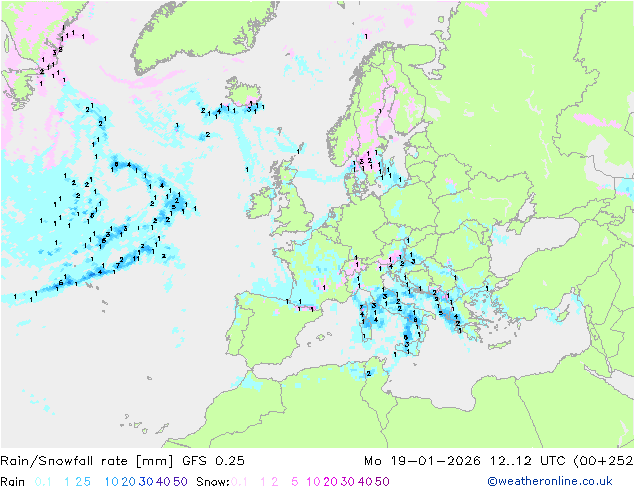Image resolution: width=634 pixels, height=490 pixels.
Task: Select the rain legend value 0.1
Action: click(43, 482)
